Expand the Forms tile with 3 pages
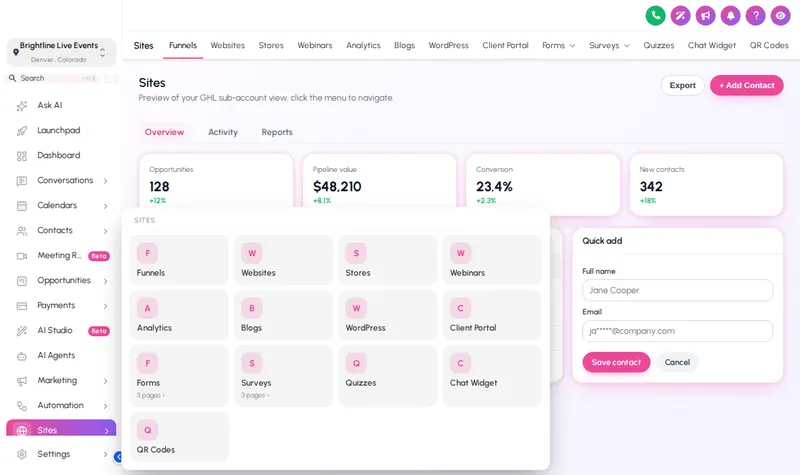The width and height of the screenshot is (800, 475). pos(179,376)
